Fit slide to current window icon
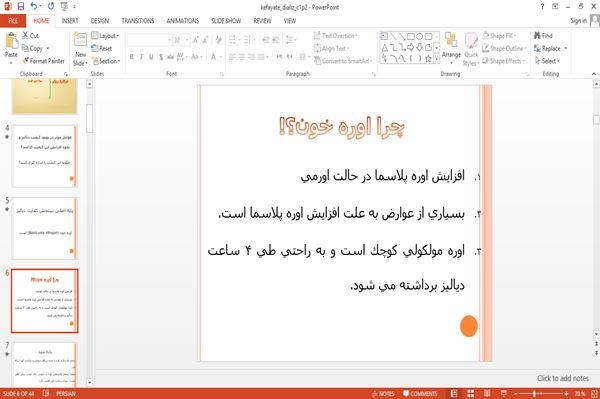600x399 pixels. pyautogui.click(x=594, y=394)
